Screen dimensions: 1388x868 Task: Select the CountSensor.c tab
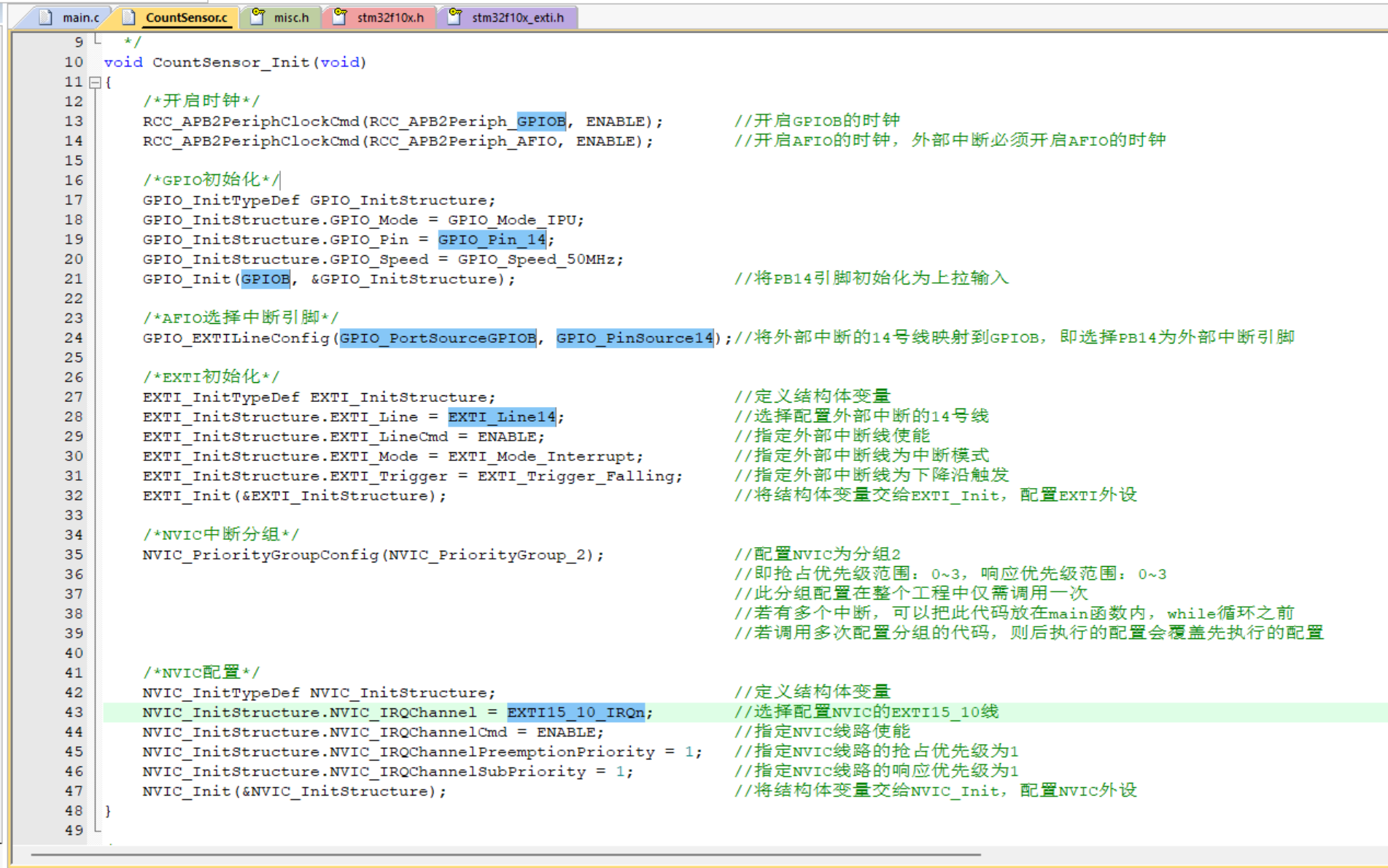point(177,18)
